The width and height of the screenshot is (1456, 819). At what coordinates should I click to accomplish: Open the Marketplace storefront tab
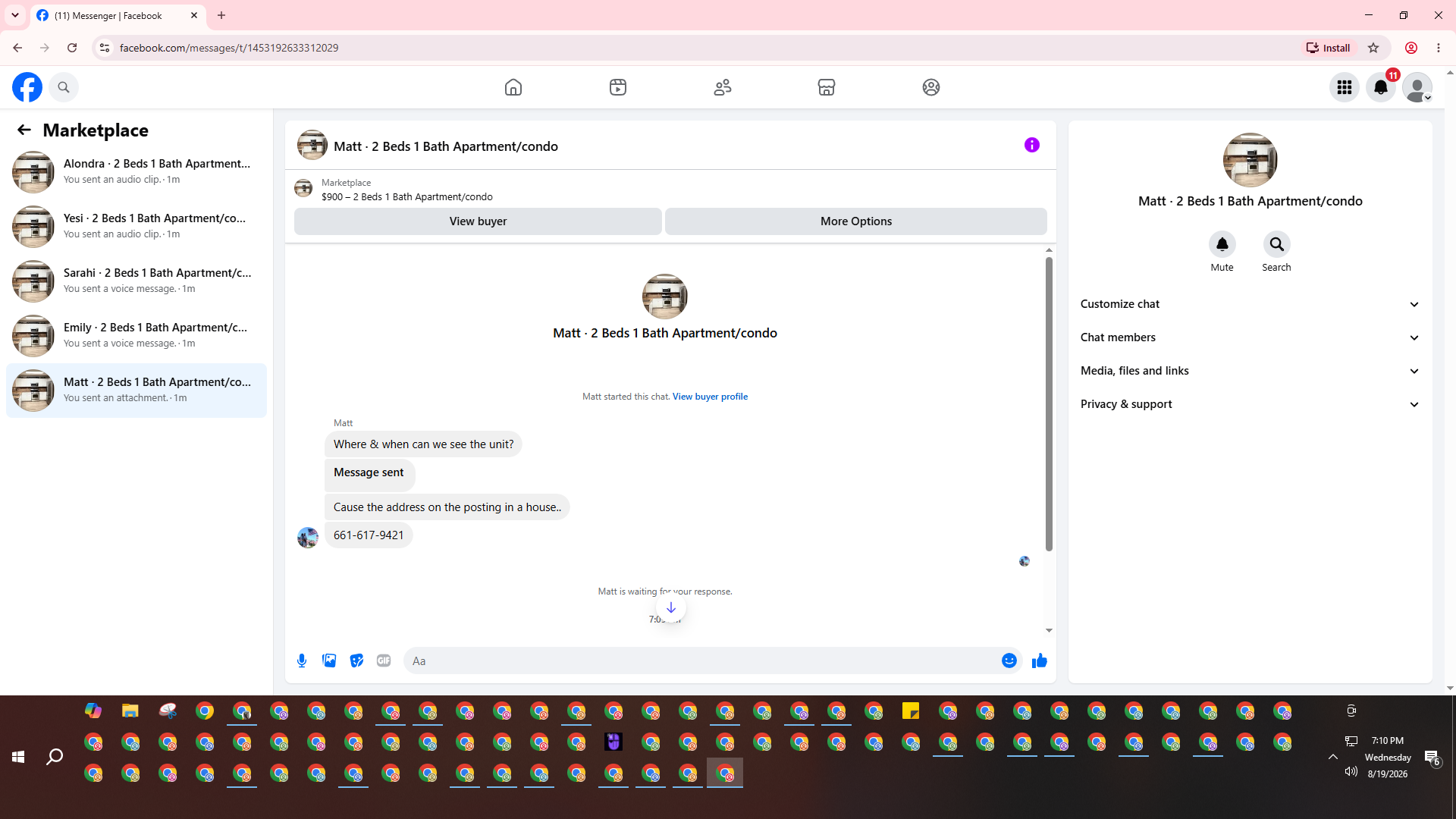827,87
